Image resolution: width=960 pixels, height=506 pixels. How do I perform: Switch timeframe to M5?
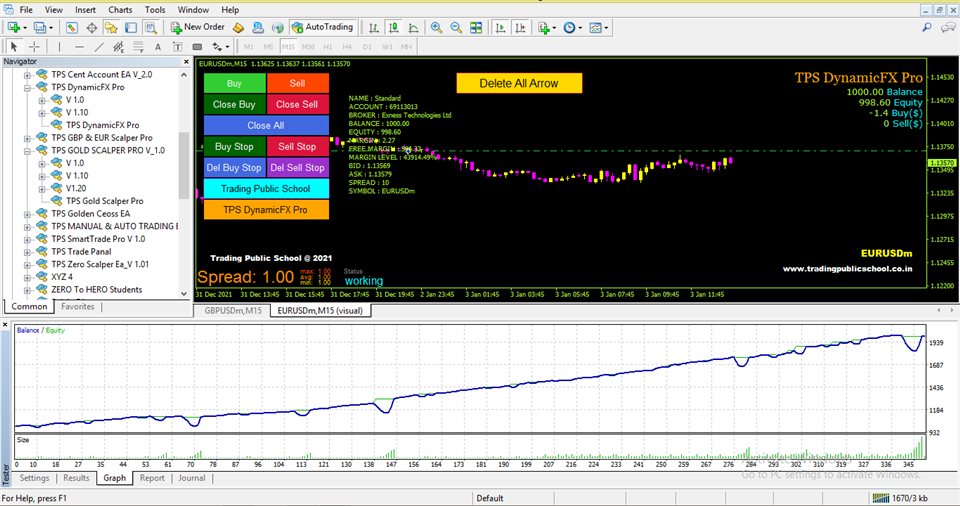[268, 47]
